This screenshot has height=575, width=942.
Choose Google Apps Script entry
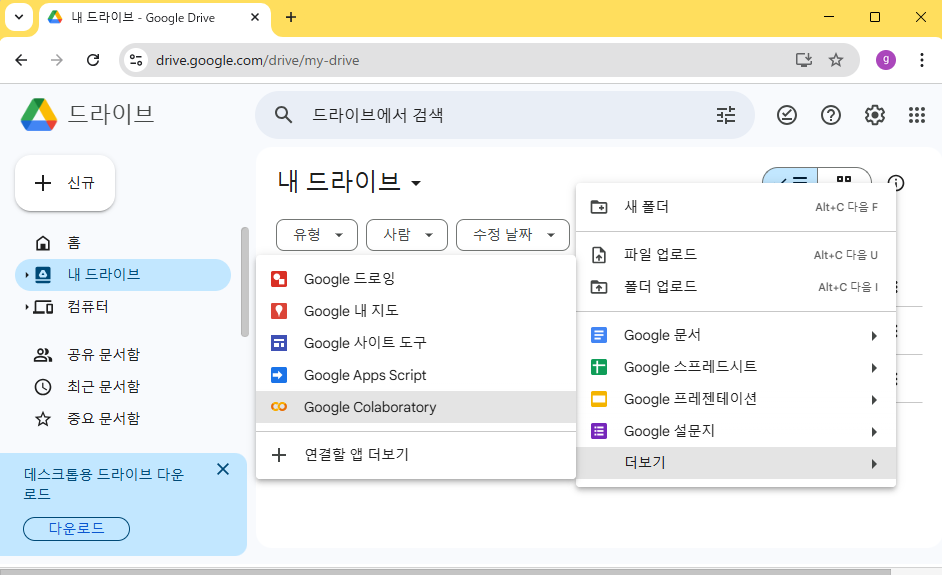tap(416, 375)
